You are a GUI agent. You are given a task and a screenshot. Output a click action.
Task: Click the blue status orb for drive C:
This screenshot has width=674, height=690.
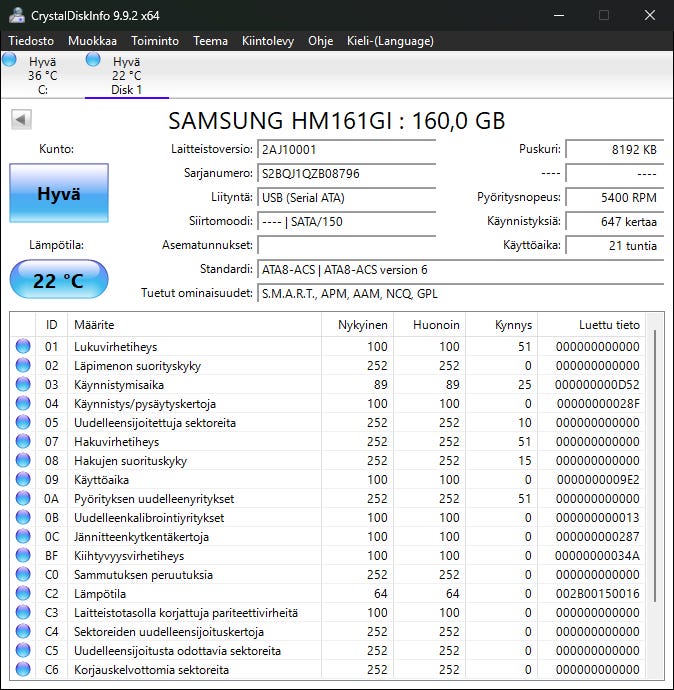(x=9, y=59)
